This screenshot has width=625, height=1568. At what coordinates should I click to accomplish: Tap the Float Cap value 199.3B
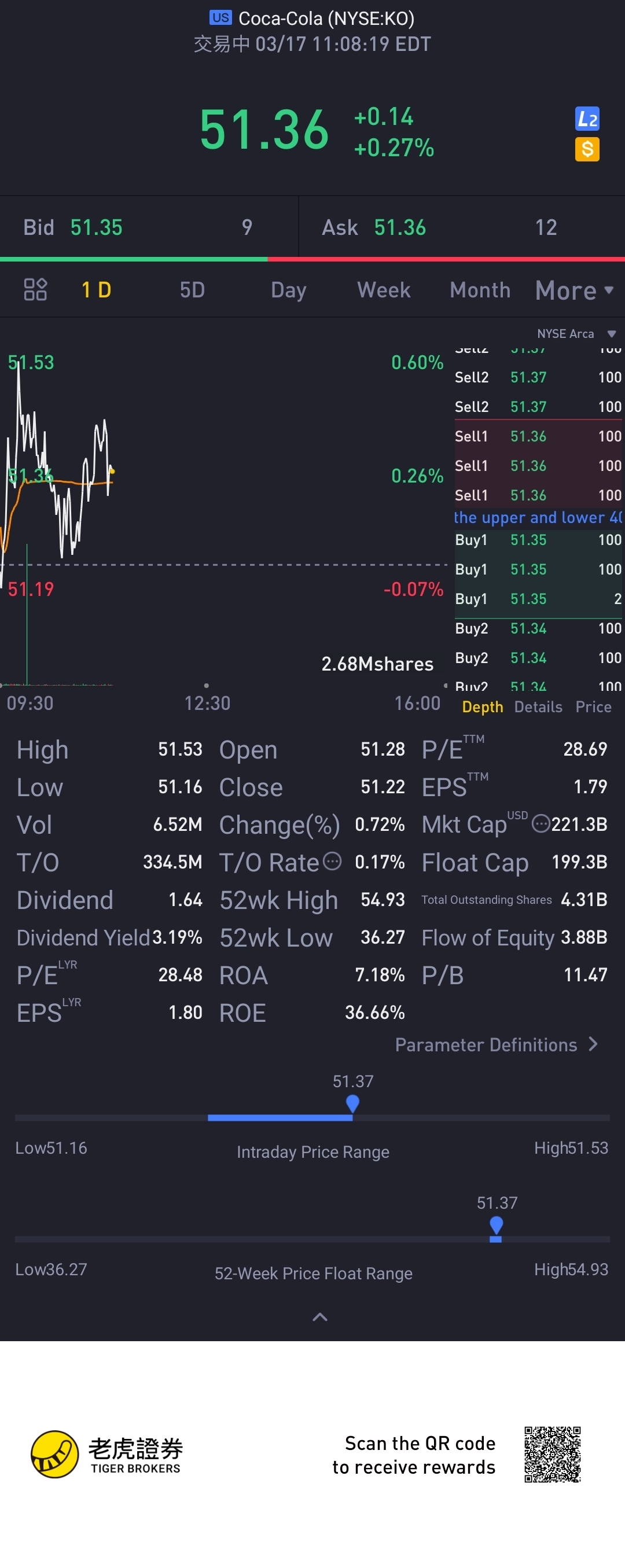(x=579, y=862)
